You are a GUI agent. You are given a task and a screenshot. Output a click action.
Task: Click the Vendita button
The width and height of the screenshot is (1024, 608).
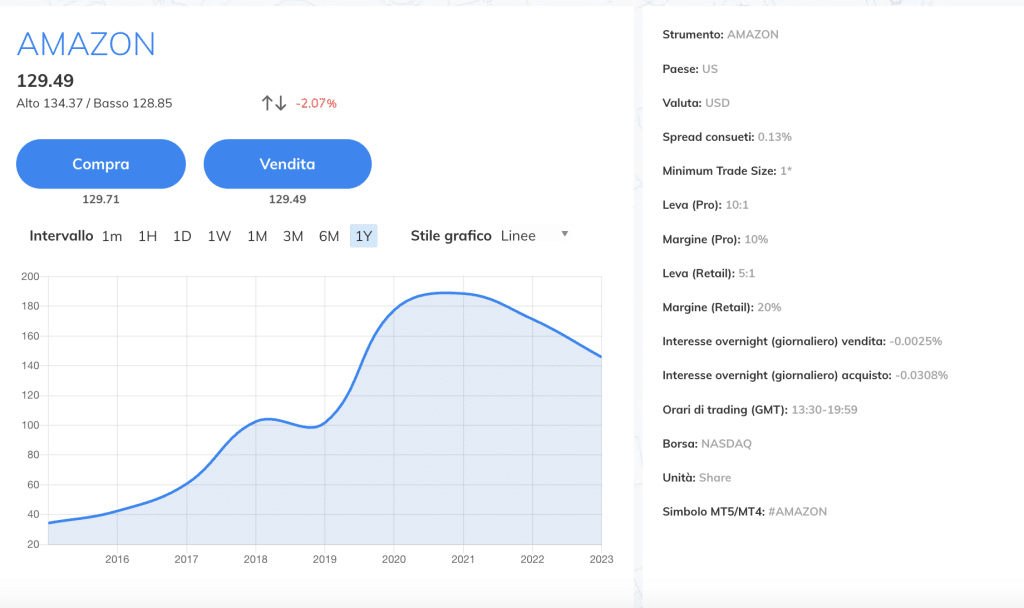[x=287, y=163]
